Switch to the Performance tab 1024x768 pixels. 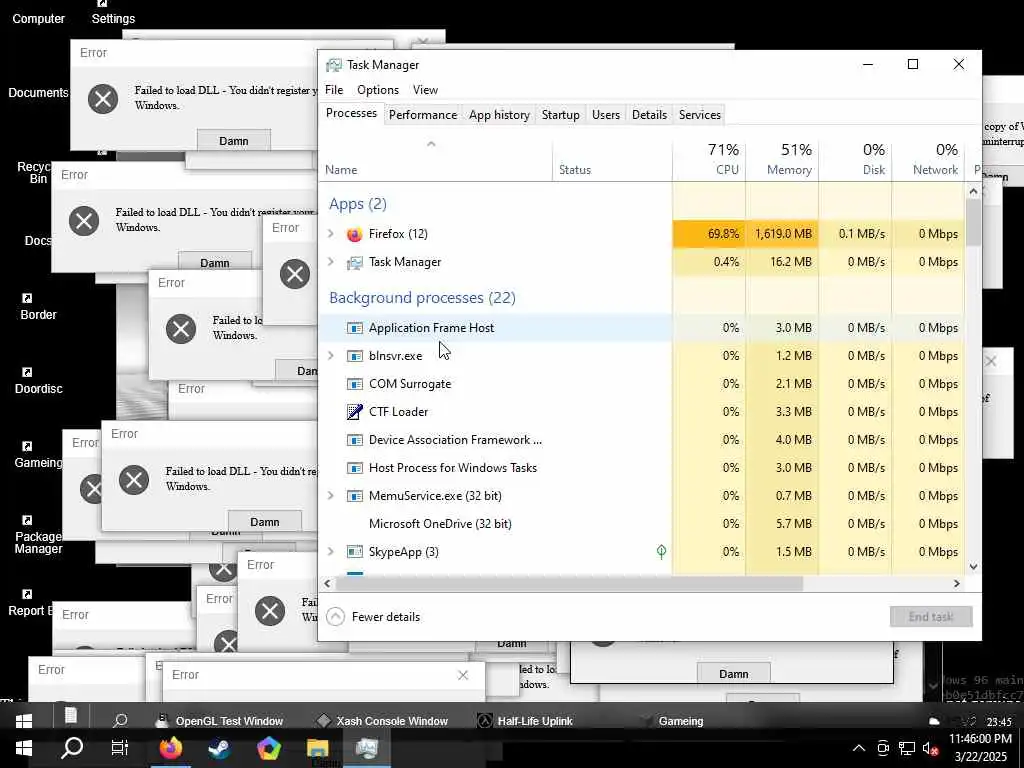click(423, 115)
